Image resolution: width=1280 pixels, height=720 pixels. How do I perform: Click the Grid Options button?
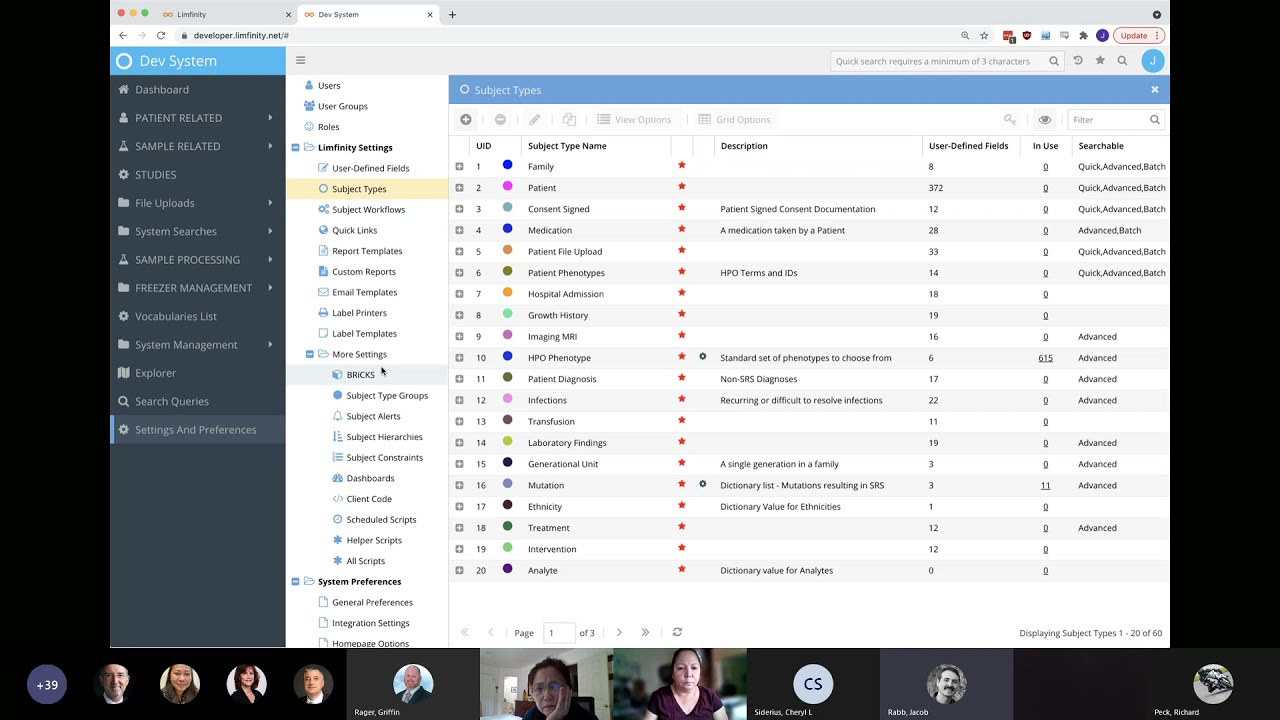(x=735, y=119)
